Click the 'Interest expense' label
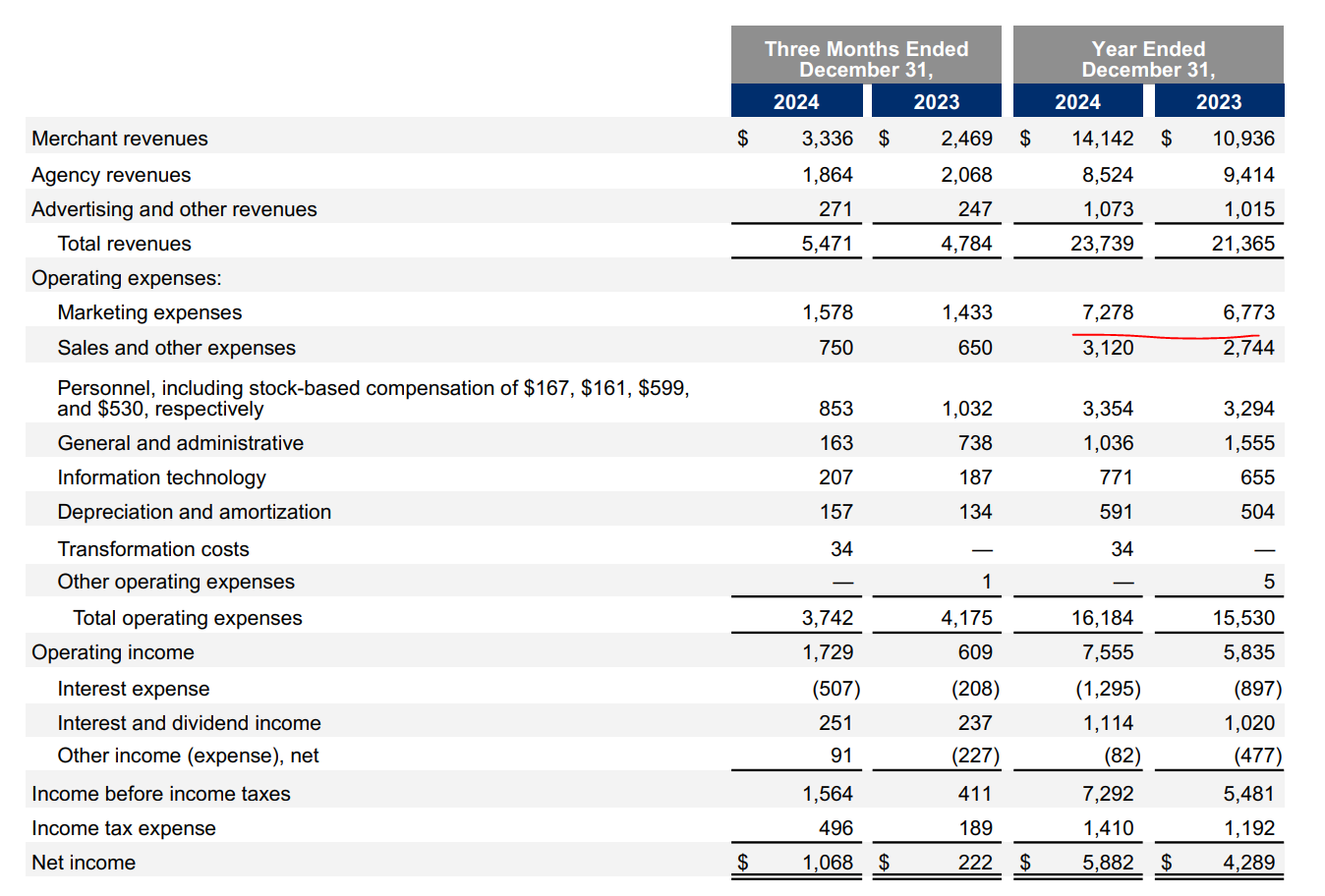The image size is (1325, 896). [x=133, y=689]
